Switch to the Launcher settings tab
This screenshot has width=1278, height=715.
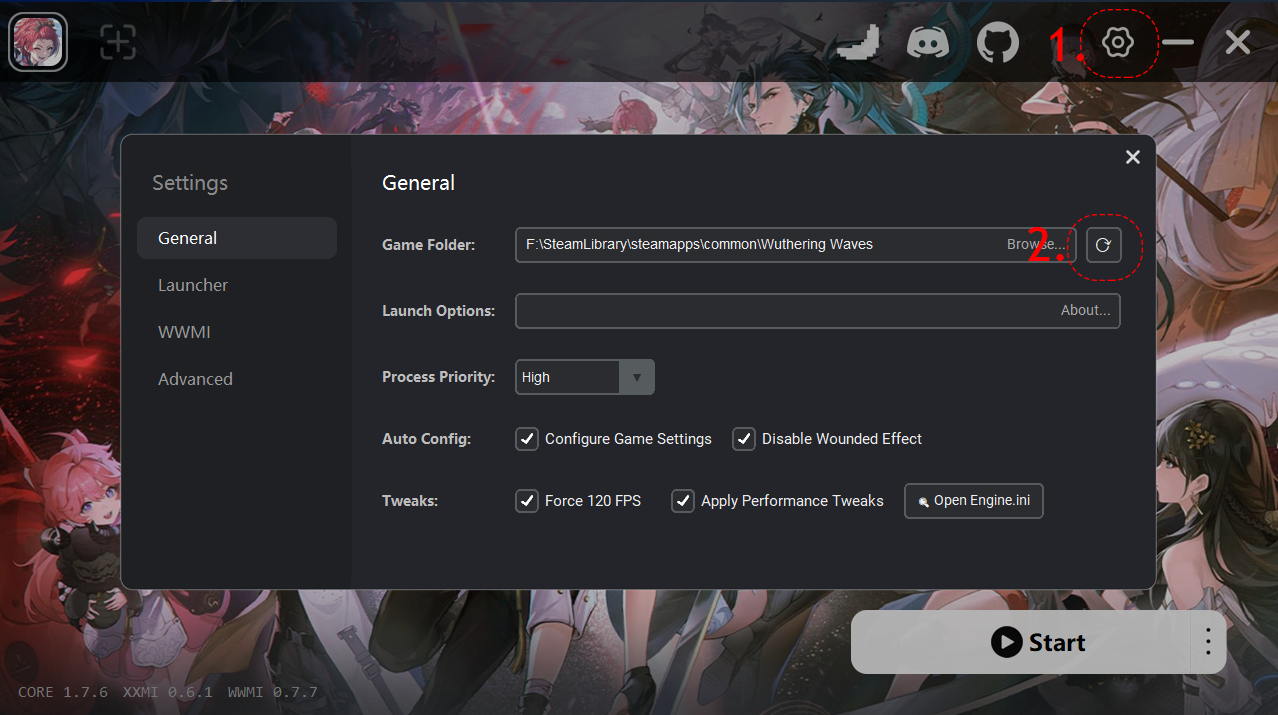tap(237, 285)
